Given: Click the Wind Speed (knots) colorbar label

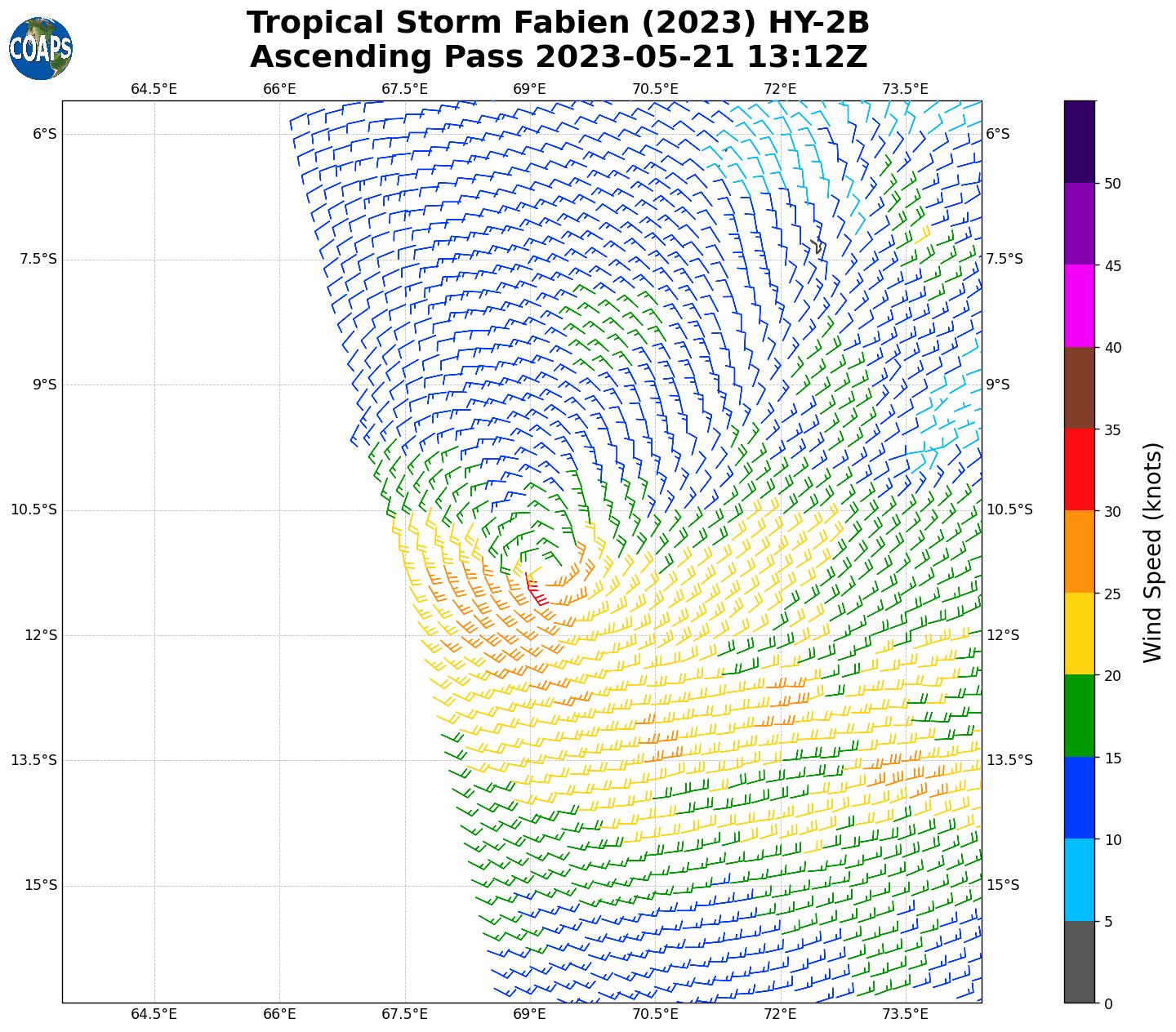Looking at the screenshot, I should [1152, 552].
